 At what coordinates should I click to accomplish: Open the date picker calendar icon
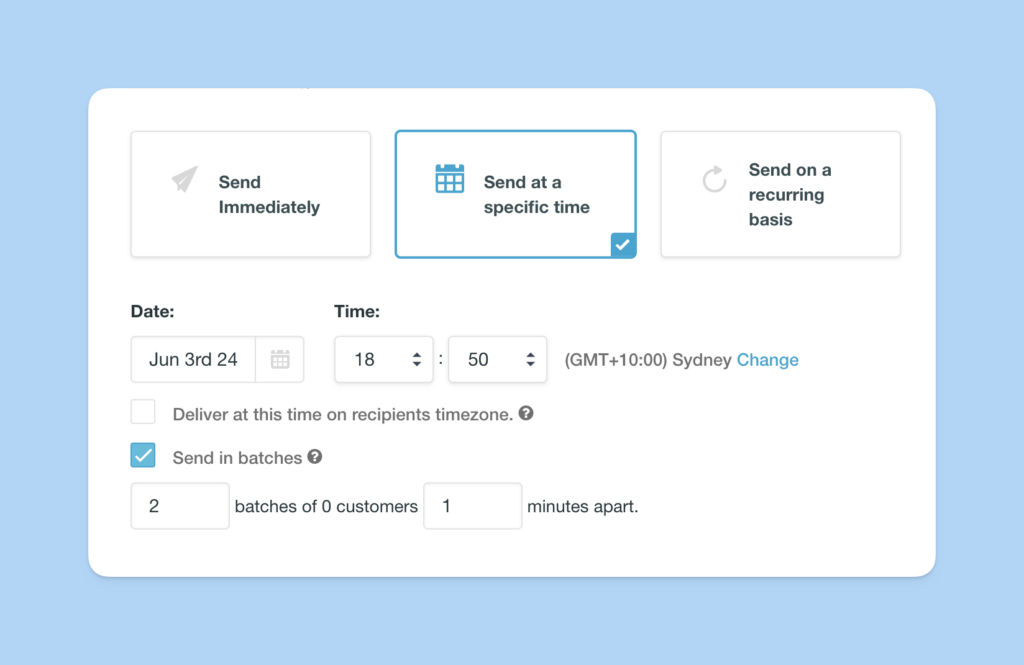280,360
